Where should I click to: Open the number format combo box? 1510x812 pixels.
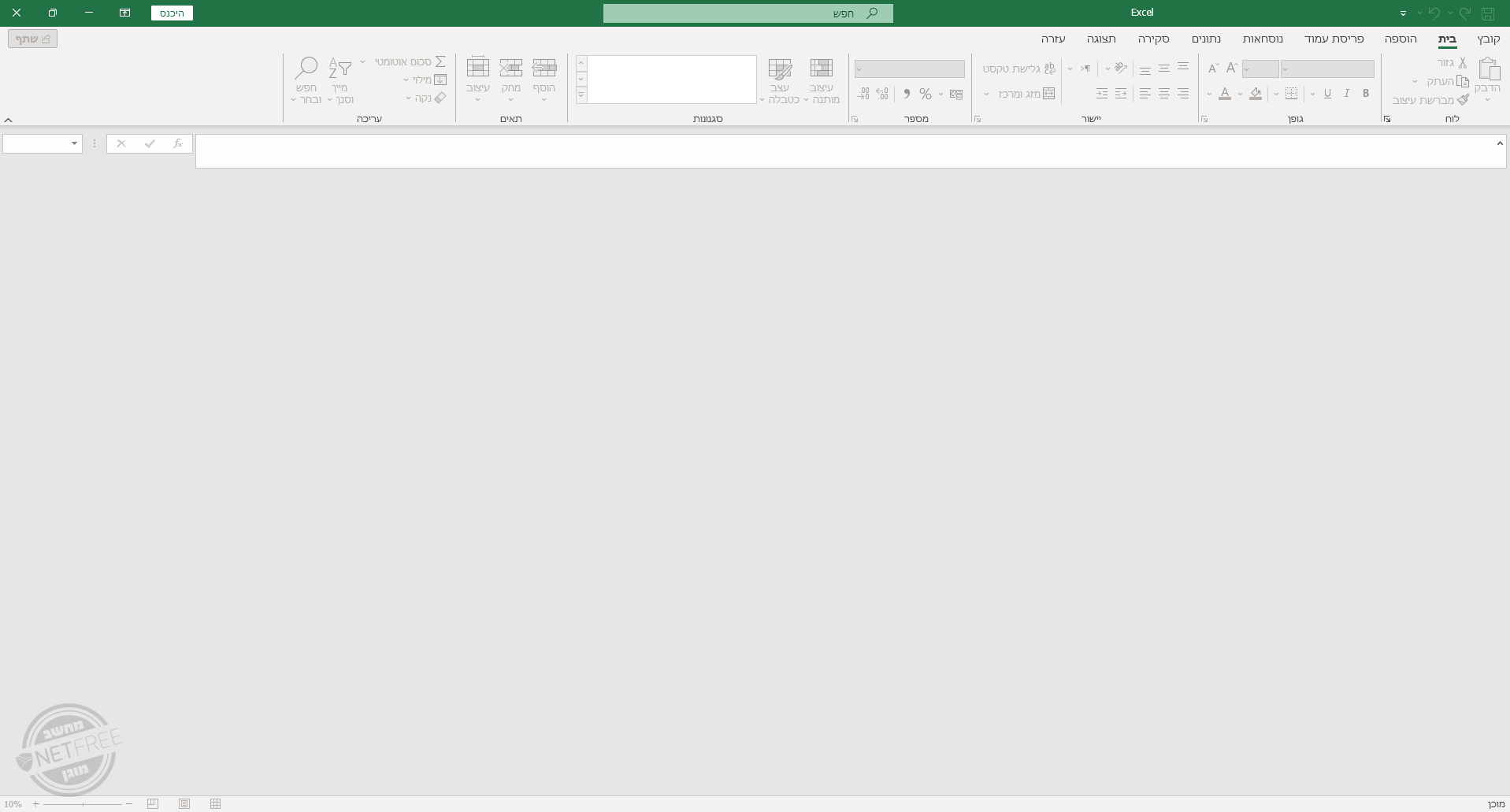(910, 69)
